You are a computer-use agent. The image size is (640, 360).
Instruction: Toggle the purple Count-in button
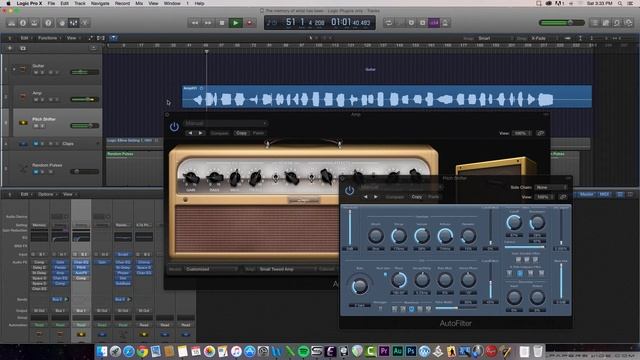pos(433,23)
